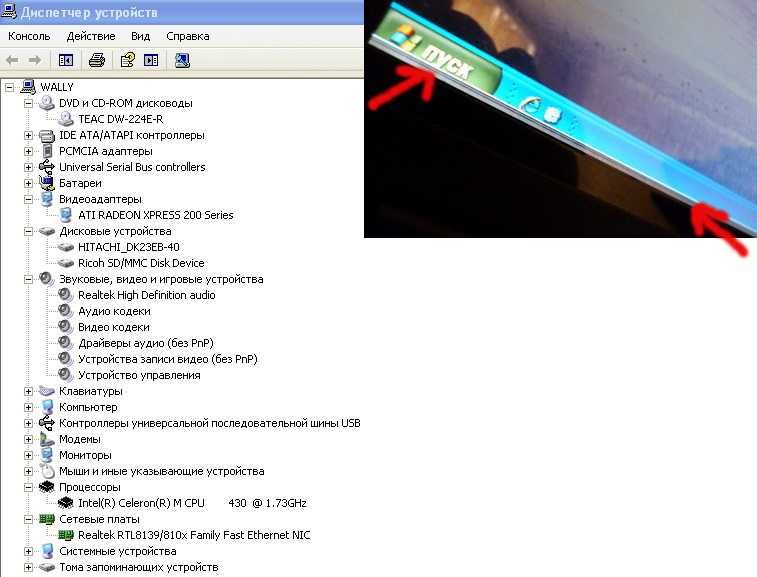The width and height of the screenshot is (757, 577).
Task: Select Устройства записи видео (без PnP)
Action: [168, 359]
